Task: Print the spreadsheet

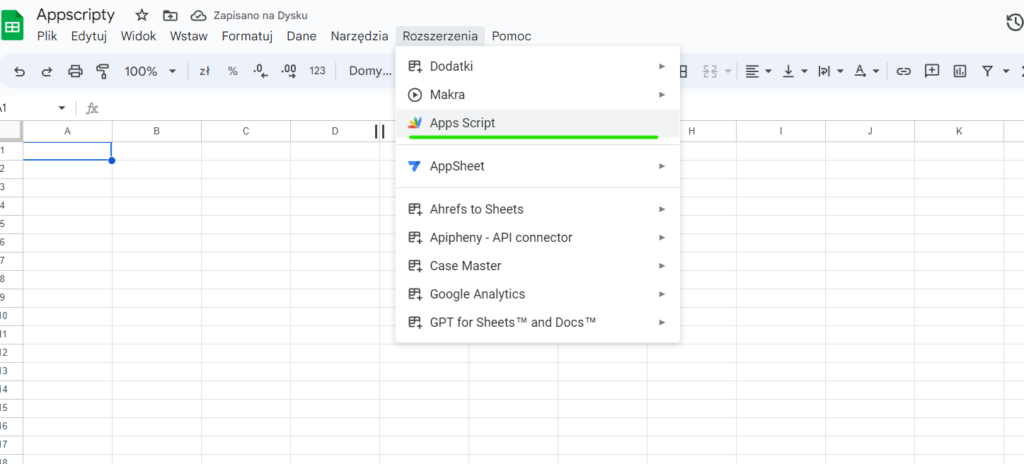Action: [75, 71]
